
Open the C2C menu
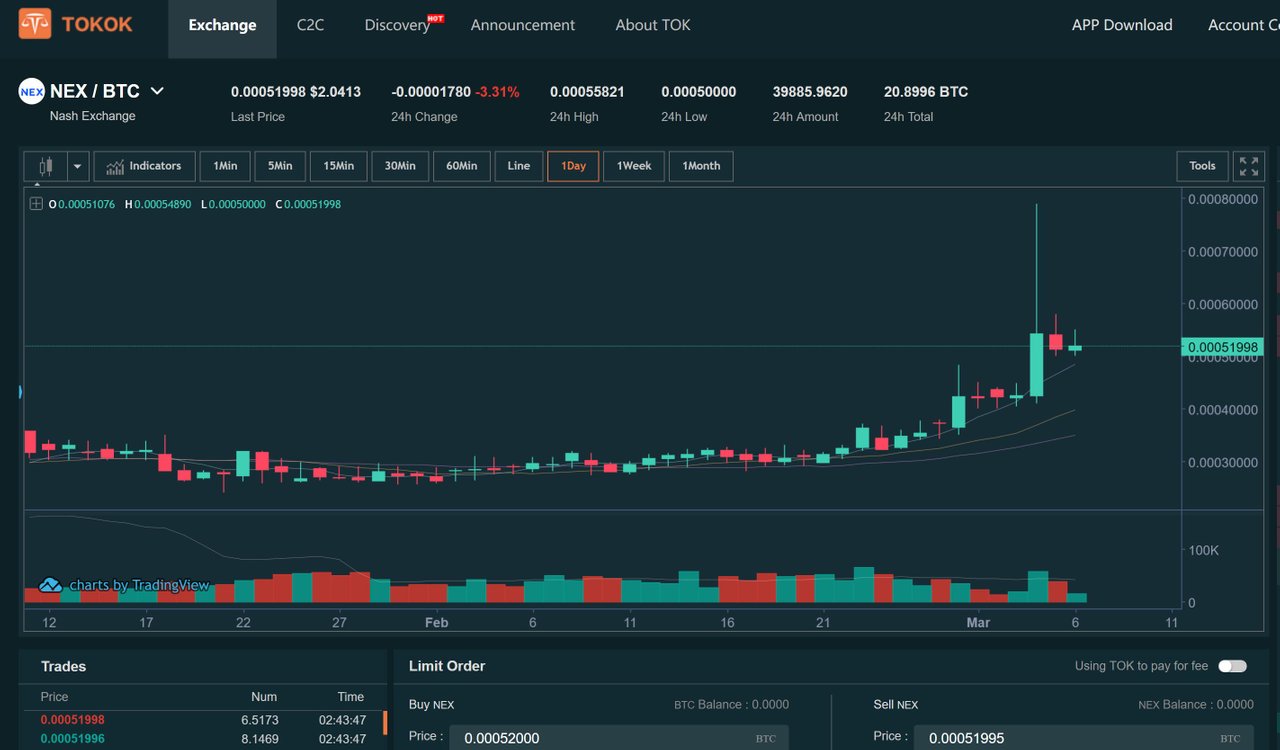(x=311, y=25)
